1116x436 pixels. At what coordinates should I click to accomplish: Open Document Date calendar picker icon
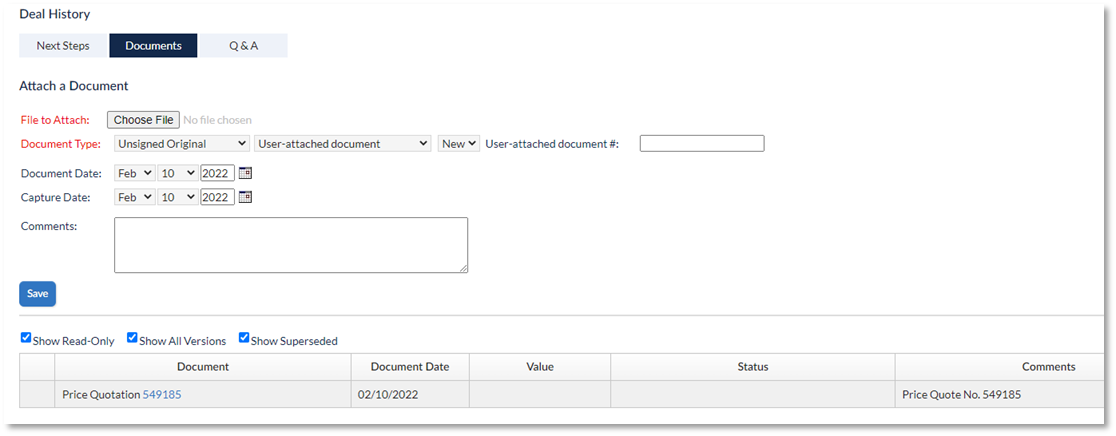coord(246,174)
